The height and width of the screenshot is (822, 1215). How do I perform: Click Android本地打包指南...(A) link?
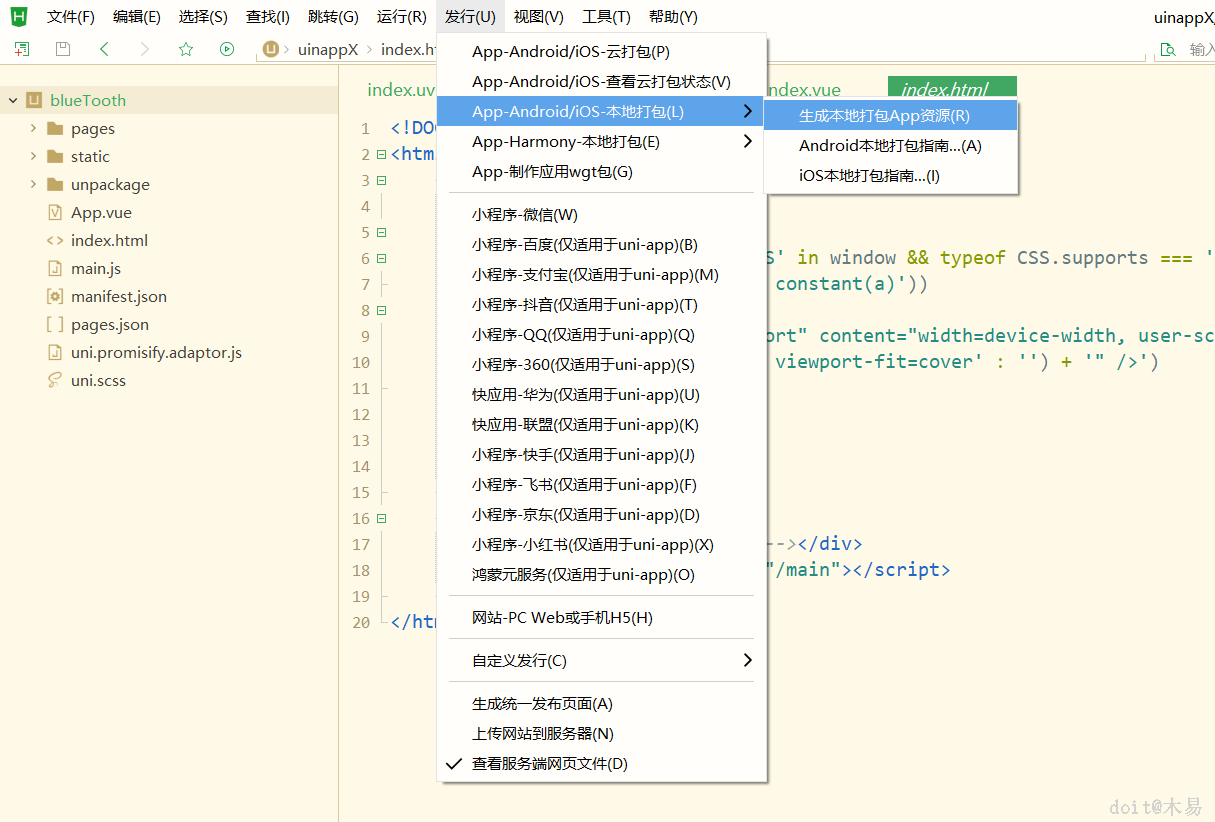click(x=890, y=146)
